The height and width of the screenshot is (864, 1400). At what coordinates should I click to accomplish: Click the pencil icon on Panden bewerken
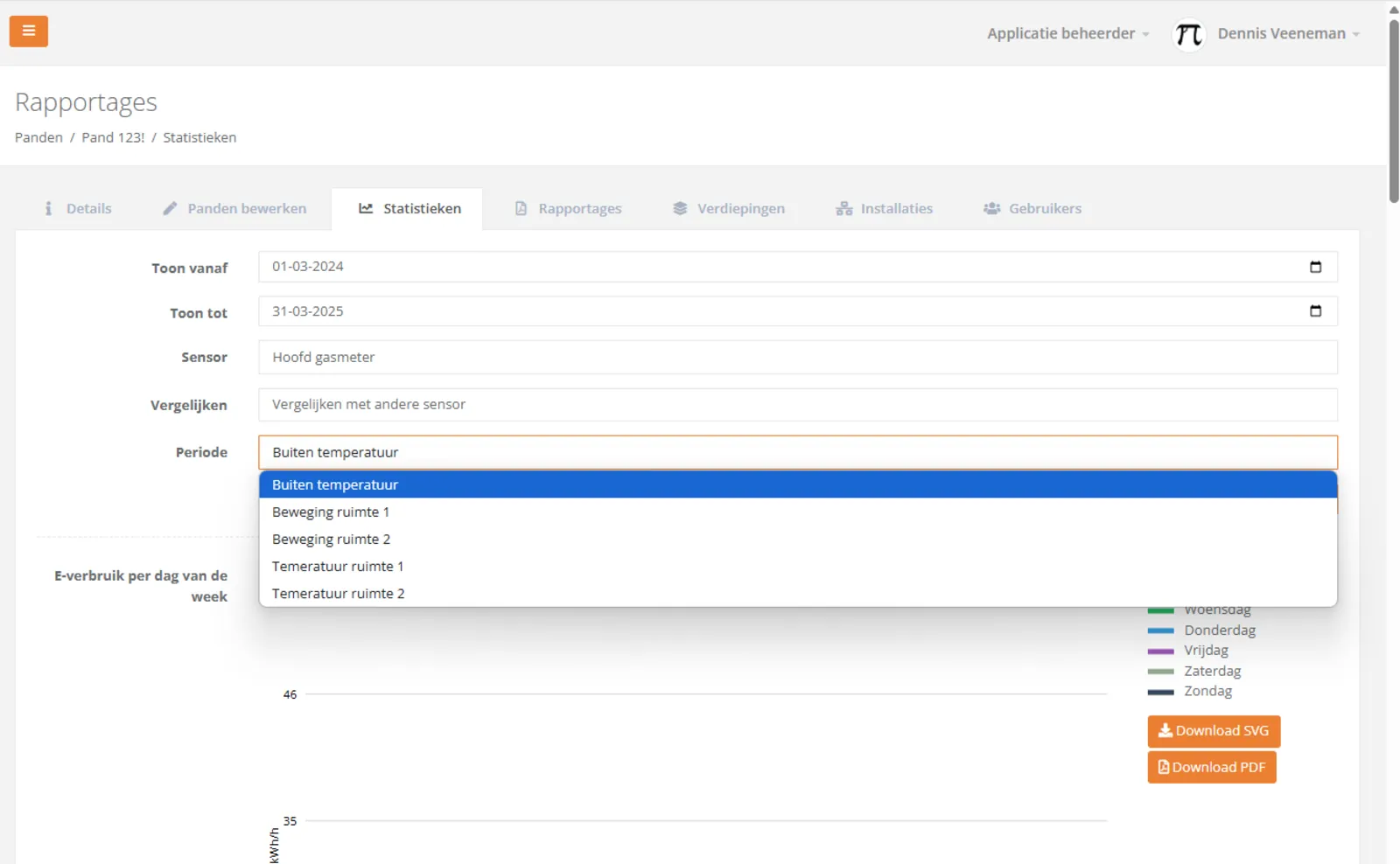point(171,208)
